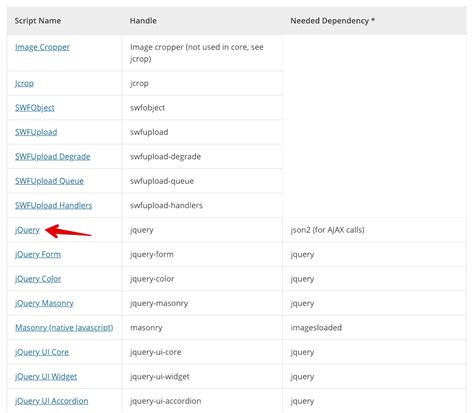Viewport: 474px width, 413px height.
Task: Select the 'jquery-form' handle cell
Action: [202, 254]
